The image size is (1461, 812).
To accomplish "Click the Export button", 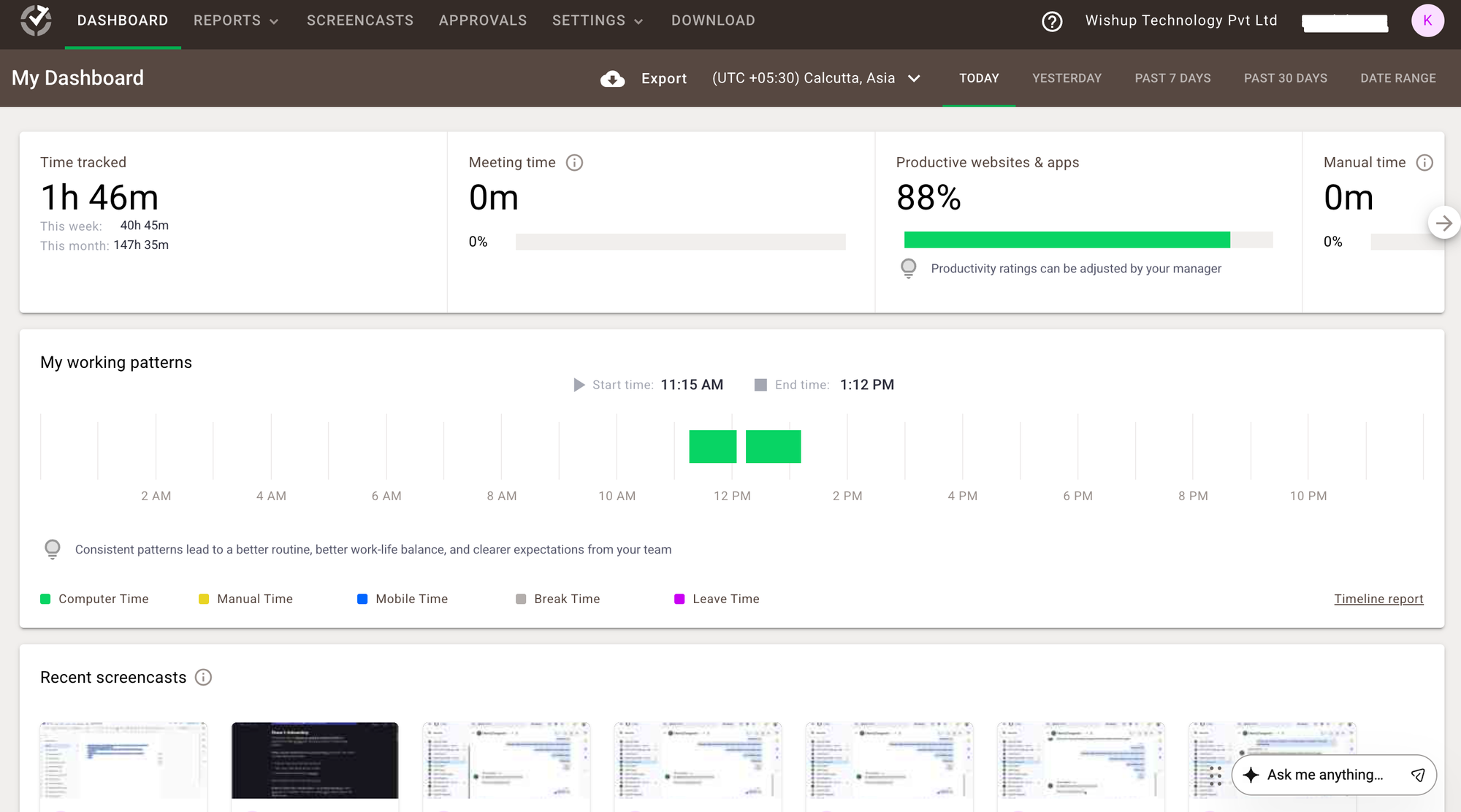I will tap(663, 79).
